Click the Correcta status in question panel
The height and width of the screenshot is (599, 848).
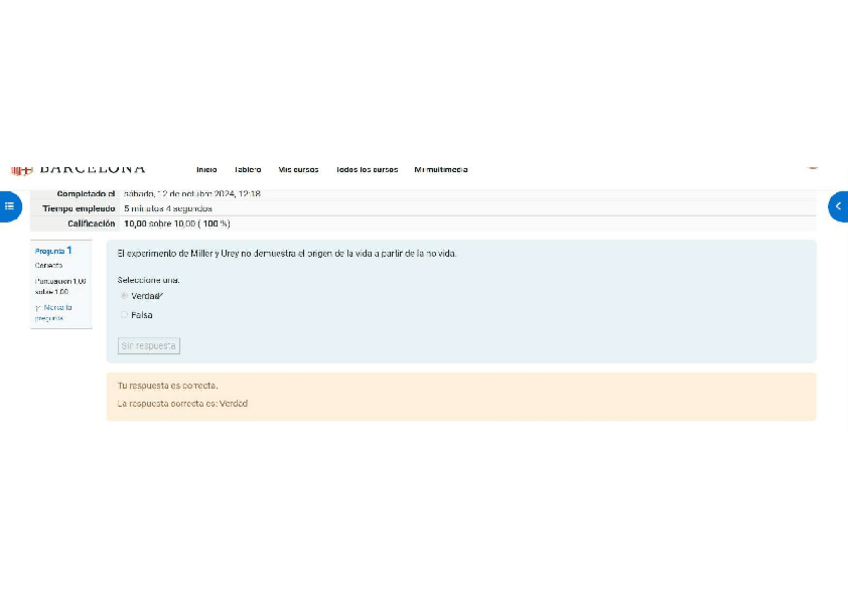49,265
